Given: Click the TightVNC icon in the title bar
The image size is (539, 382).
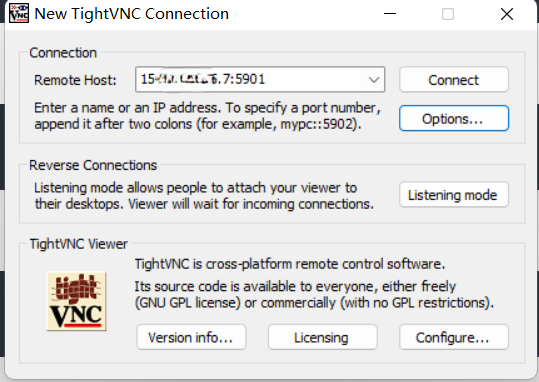Looking at the screenshot, I should click(19, 14).
